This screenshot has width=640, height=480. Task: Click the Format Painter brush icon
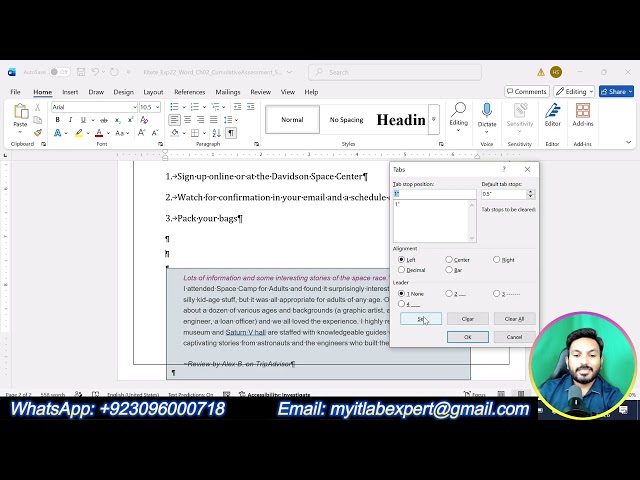pos(38,133)
